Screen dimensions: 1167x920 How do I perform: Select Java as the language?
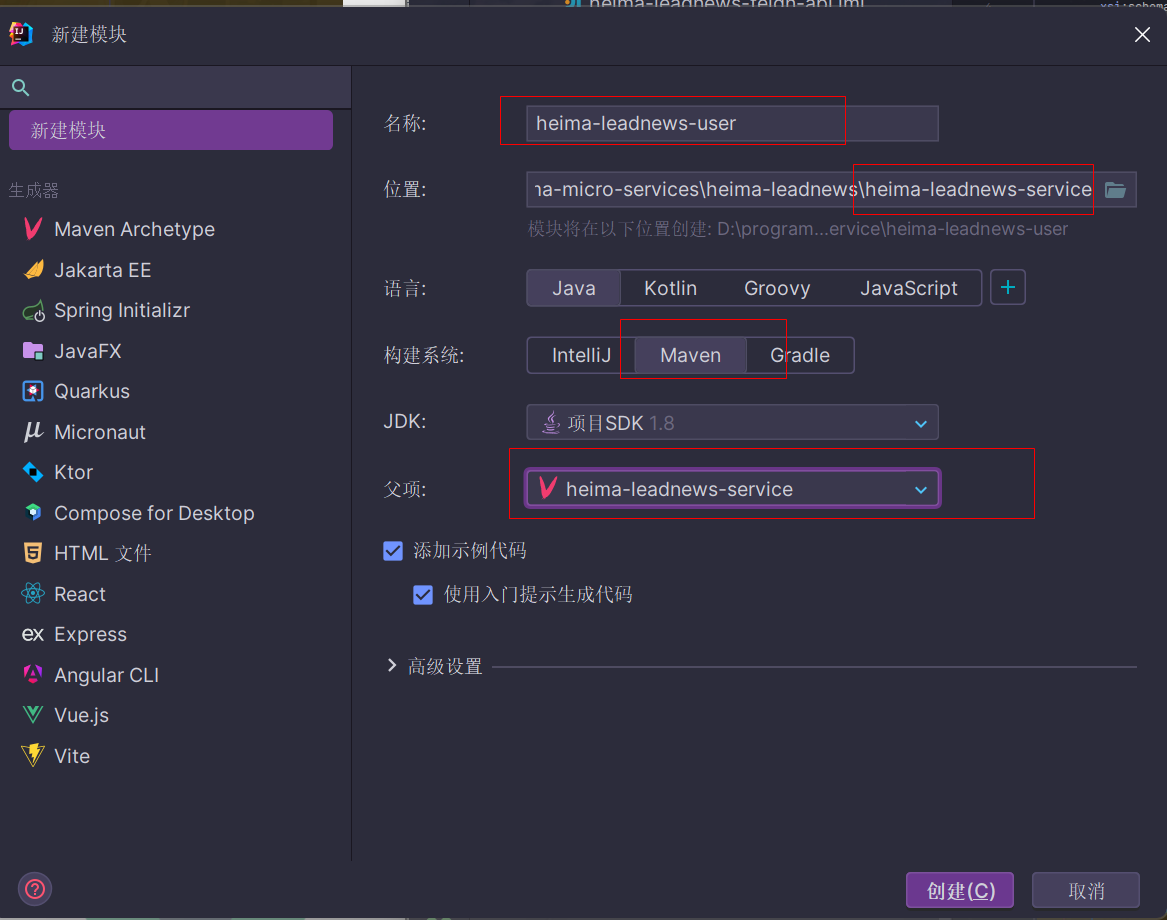tap(573, 288)
